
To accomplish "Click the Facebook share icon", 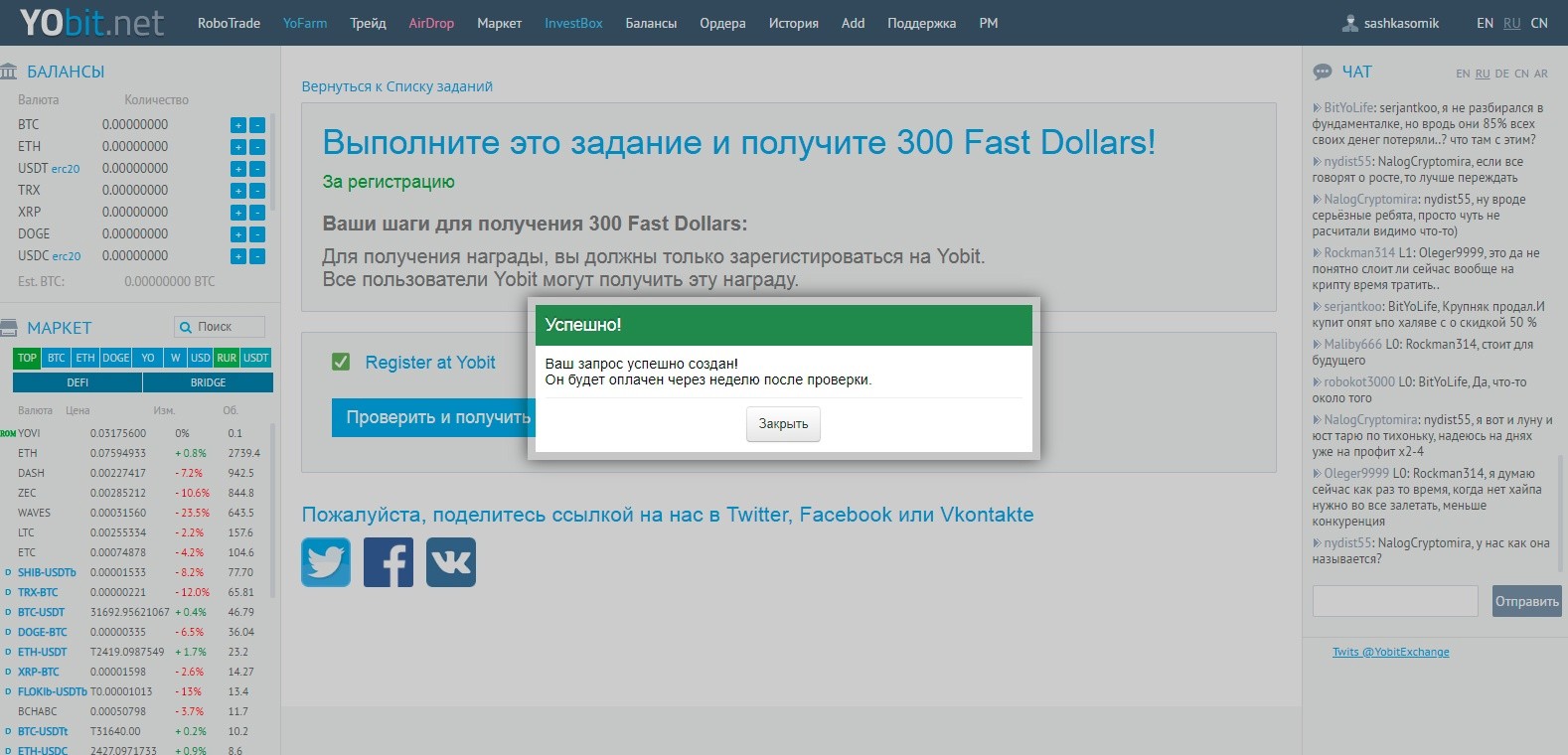I will (389, 562).
